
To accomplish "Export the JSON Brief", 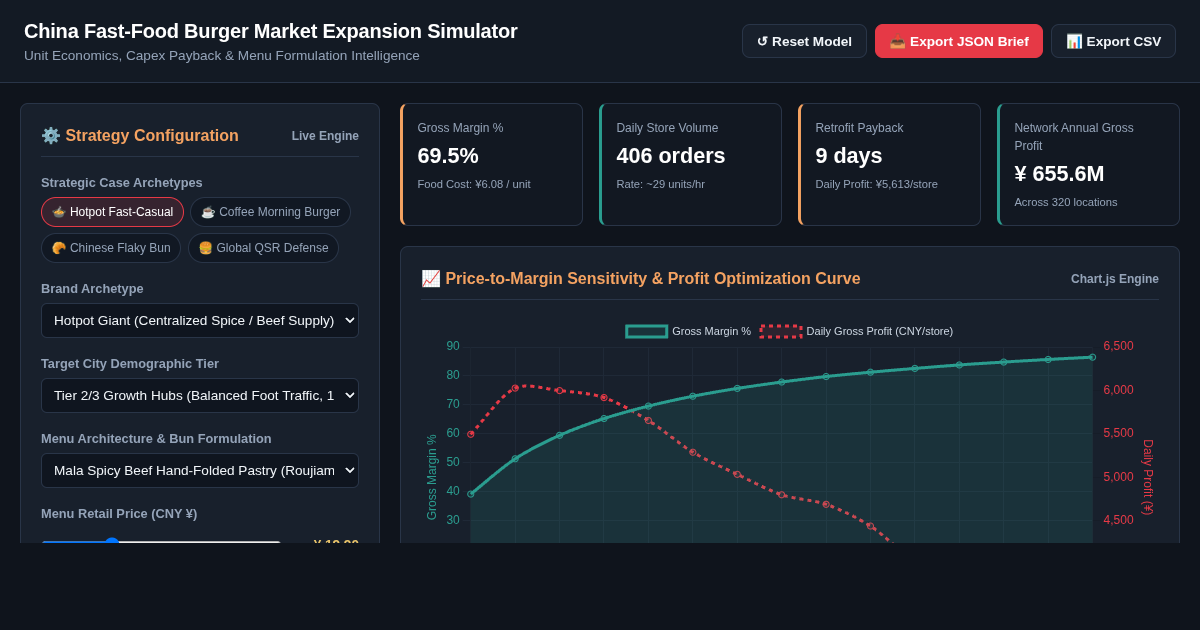I will click(959, 41).
